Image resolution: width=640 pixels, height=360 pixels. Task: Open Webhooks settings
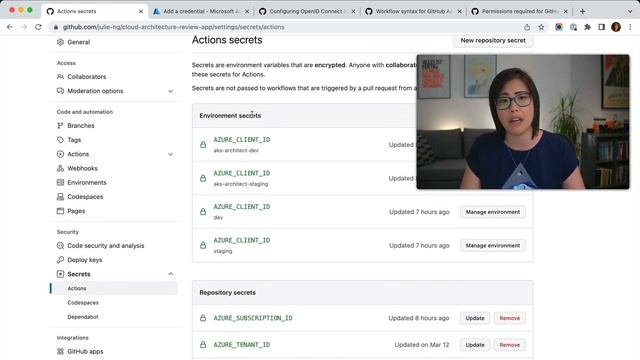click(x=82, y=168)
